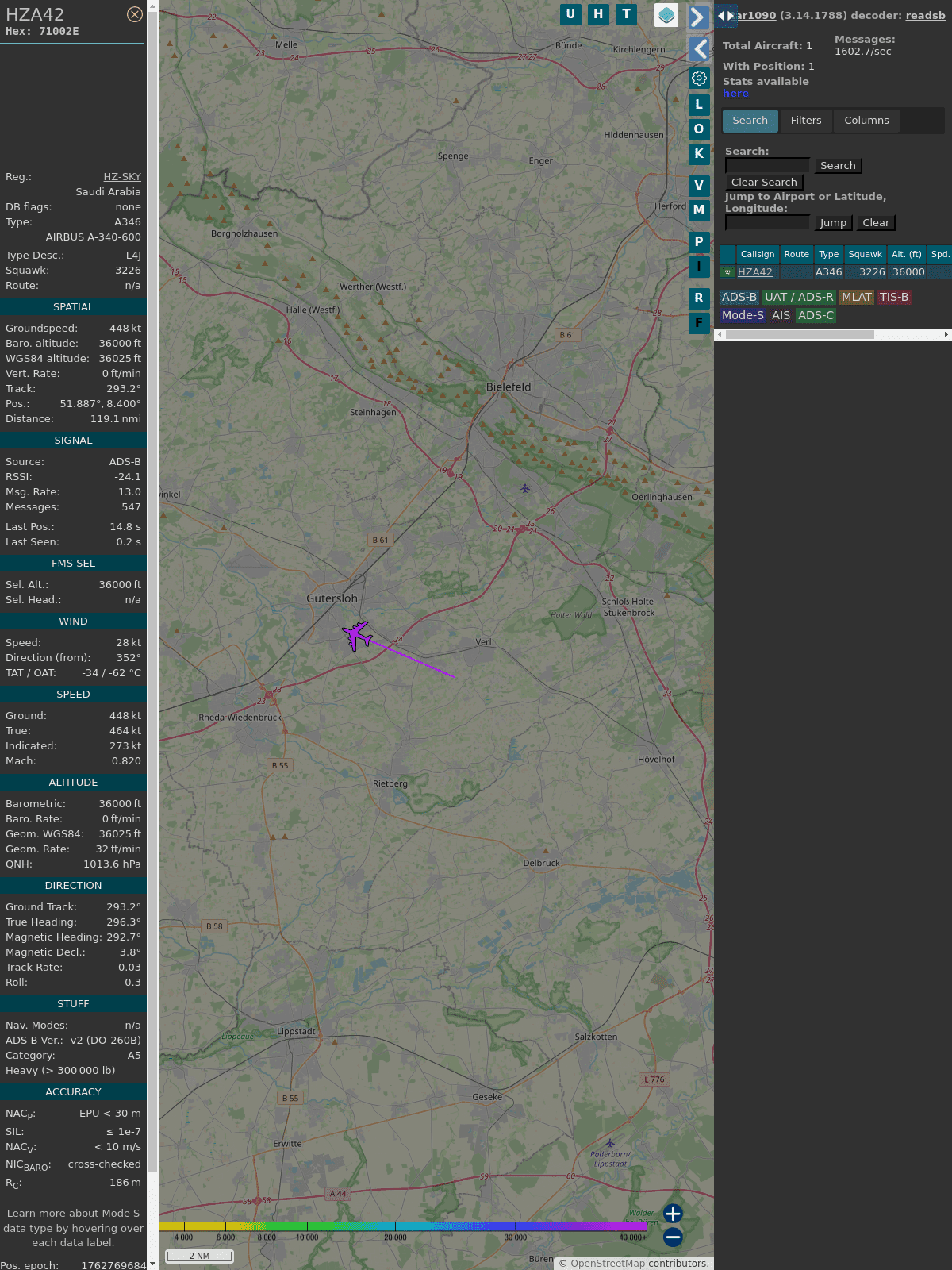Open the stats available 'here' link

pyautogui.click(x=735, y=94)
